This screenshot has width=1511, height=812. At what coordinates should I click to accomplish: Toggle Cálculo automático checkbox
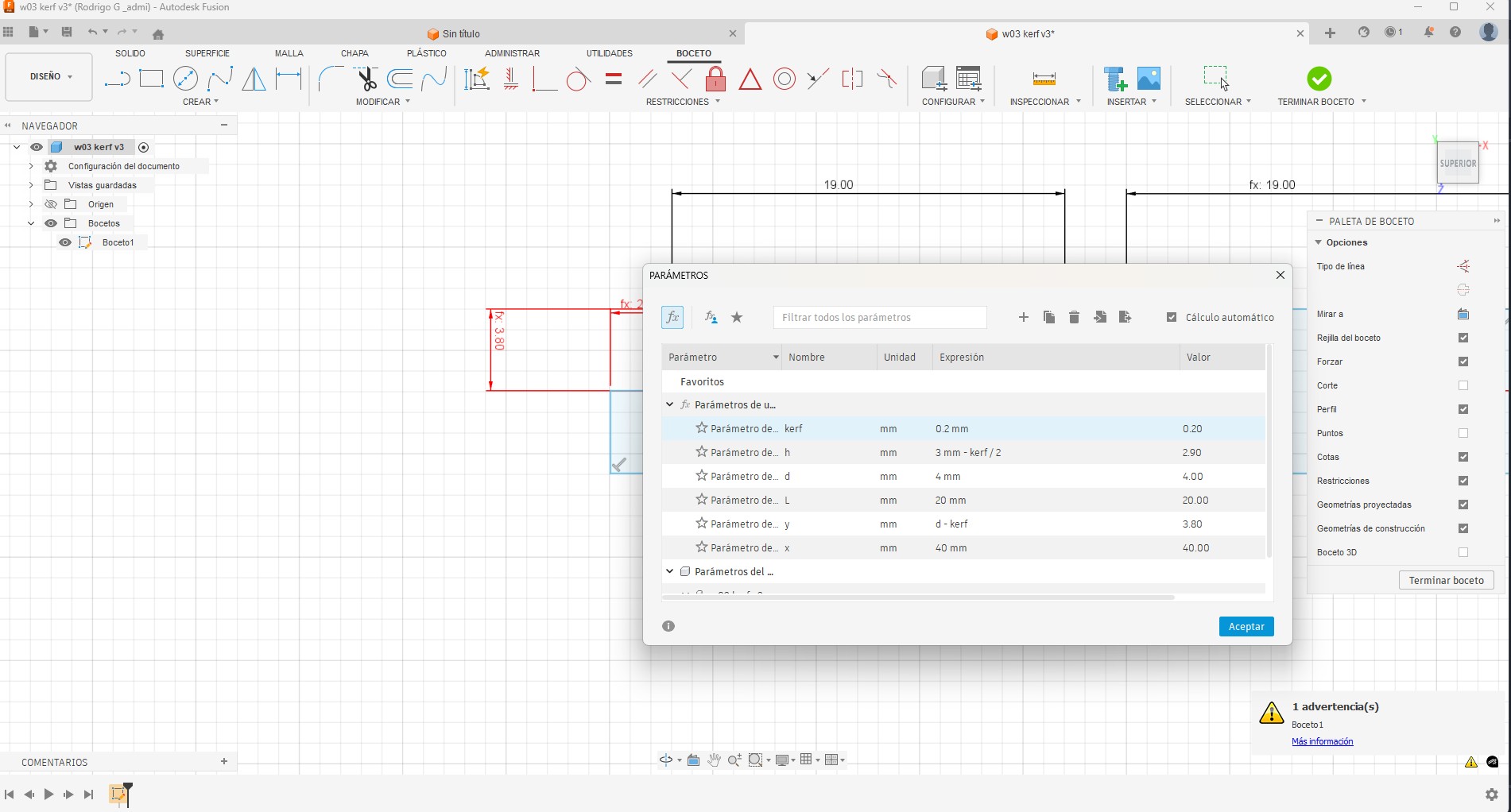[x=1171, y=318]
